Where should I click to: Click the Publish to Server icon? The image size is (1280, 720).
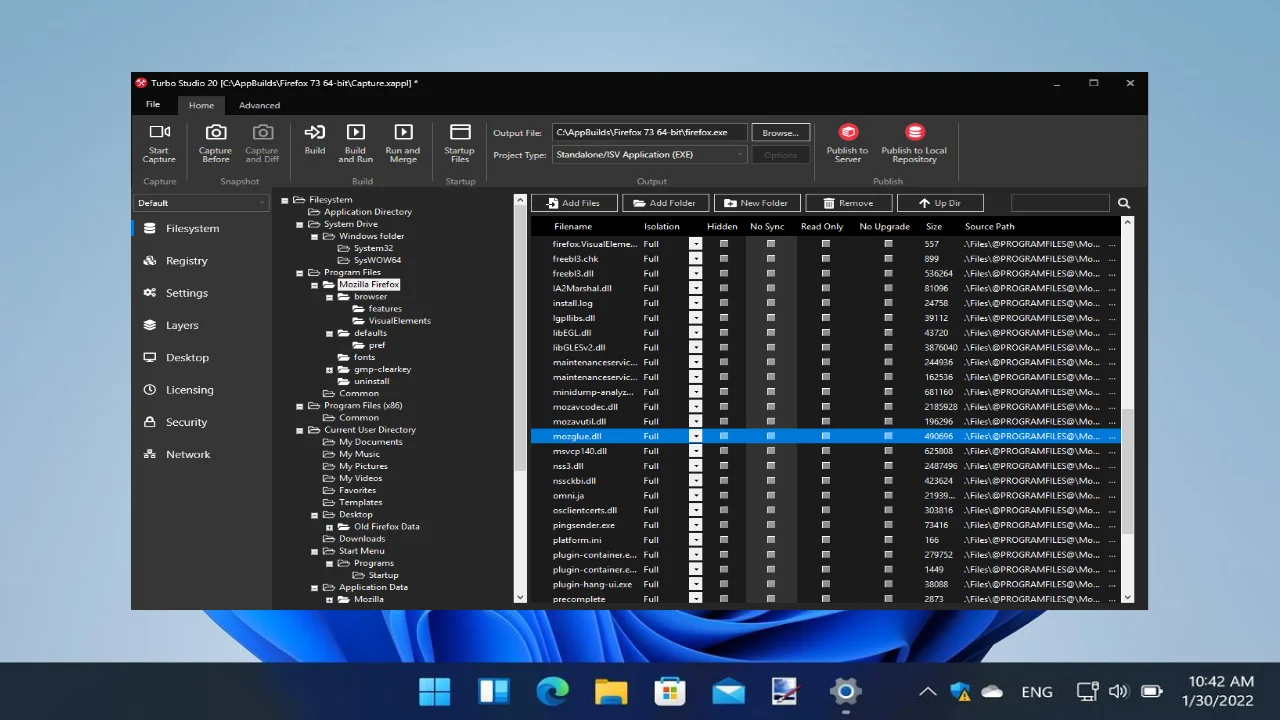848,132
